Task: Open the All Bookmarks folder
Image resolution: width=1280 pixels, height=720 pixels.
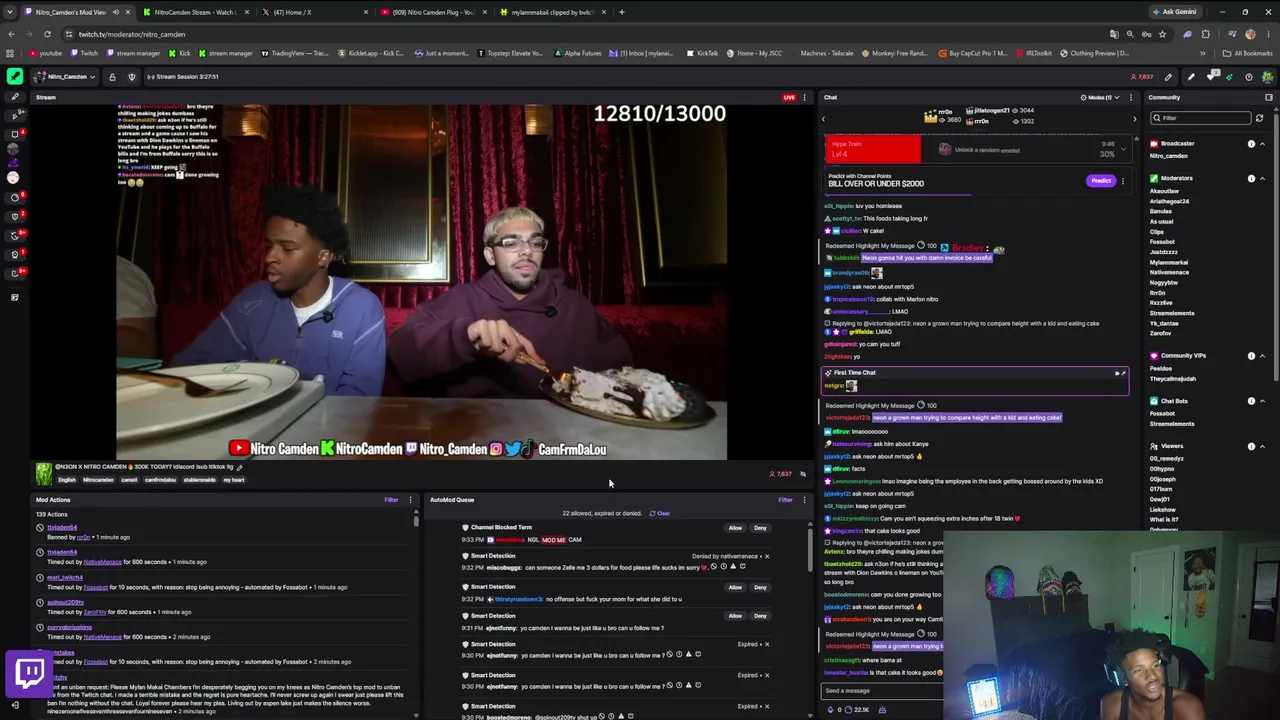Action: coord(1248,53)
